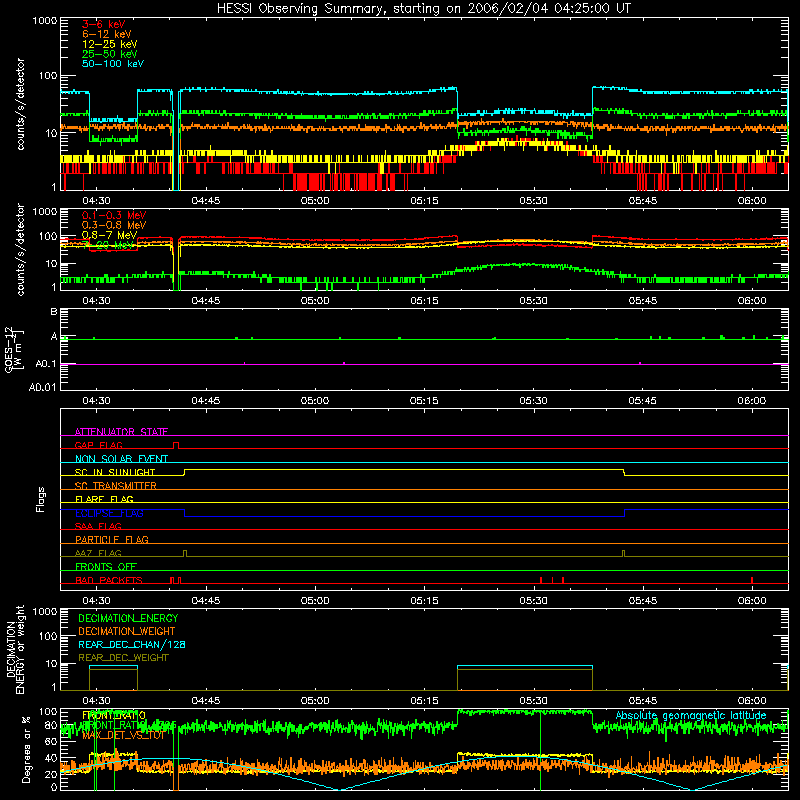This screenshot has height=800, width=800.
Task: Click the vertical Flags axis title
Action: (40, 499)
